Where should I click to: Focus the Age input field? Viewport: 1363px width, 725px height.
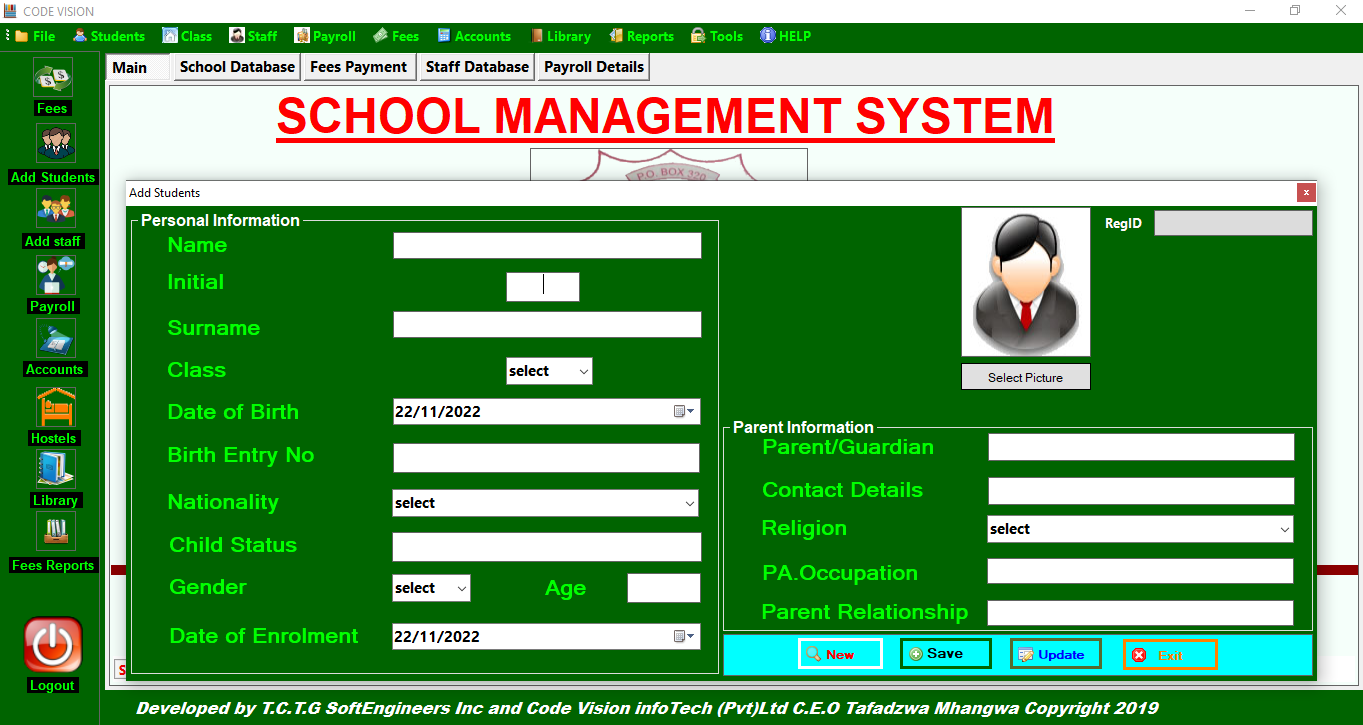[664, 588]
